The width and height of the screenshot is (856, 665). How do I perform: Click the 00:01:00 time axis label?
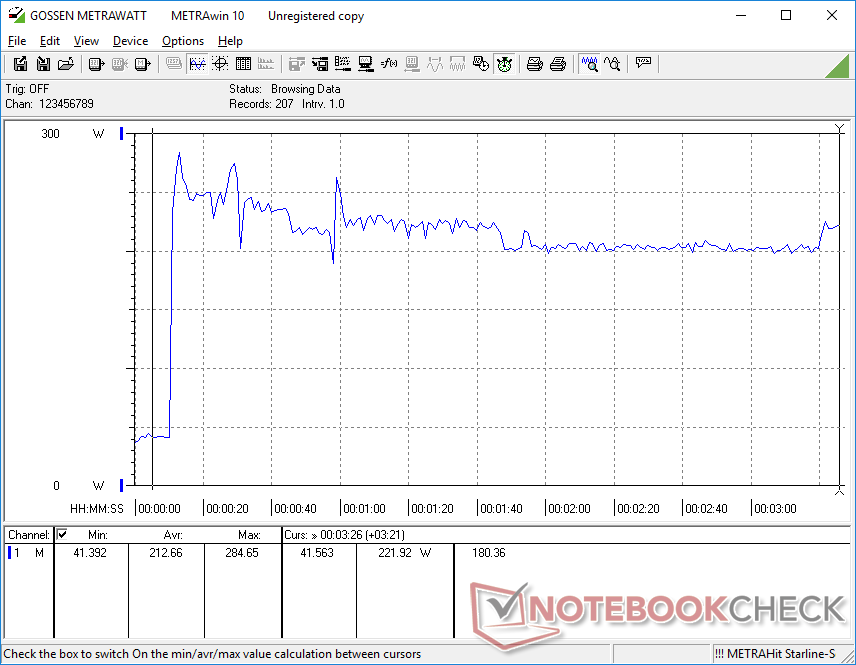tap(364, 509)
